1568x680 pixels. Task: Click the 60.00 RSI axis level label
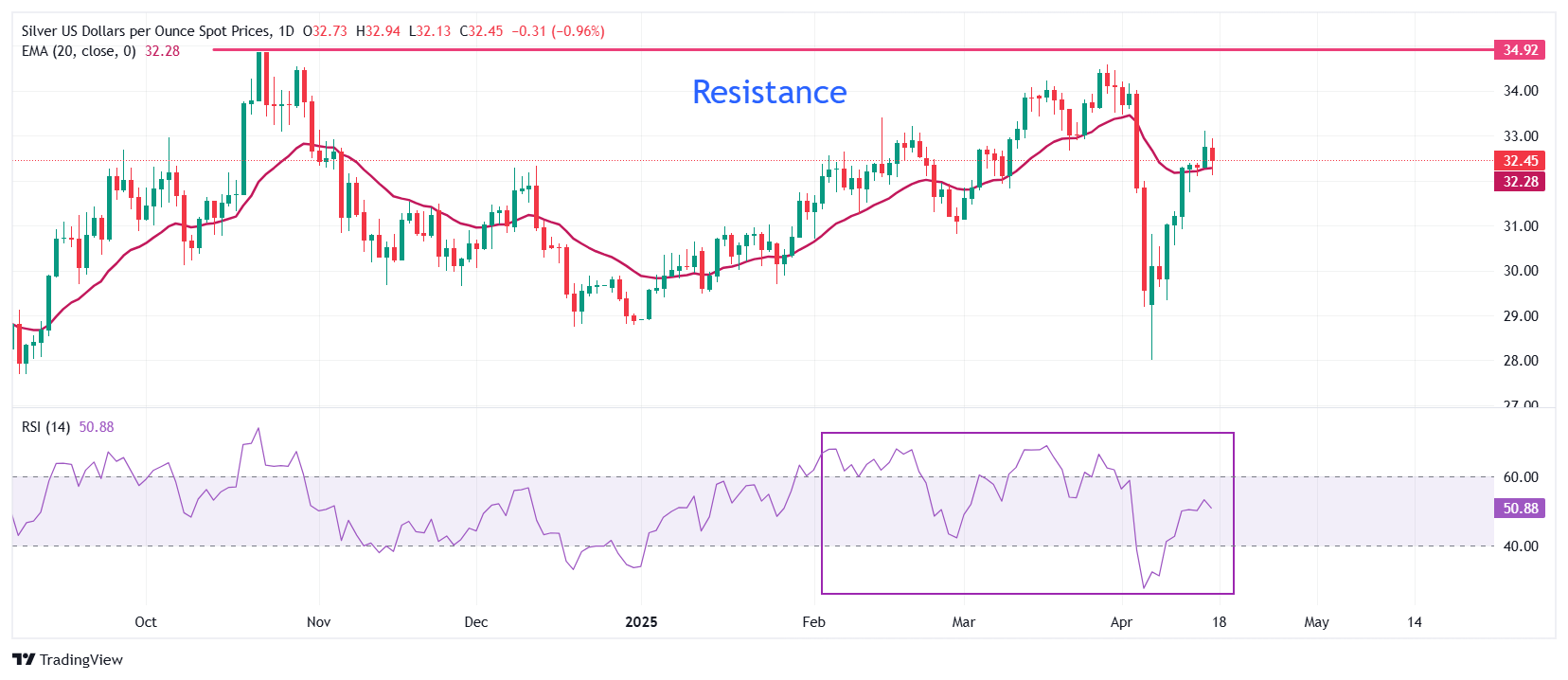[1521, 477]
